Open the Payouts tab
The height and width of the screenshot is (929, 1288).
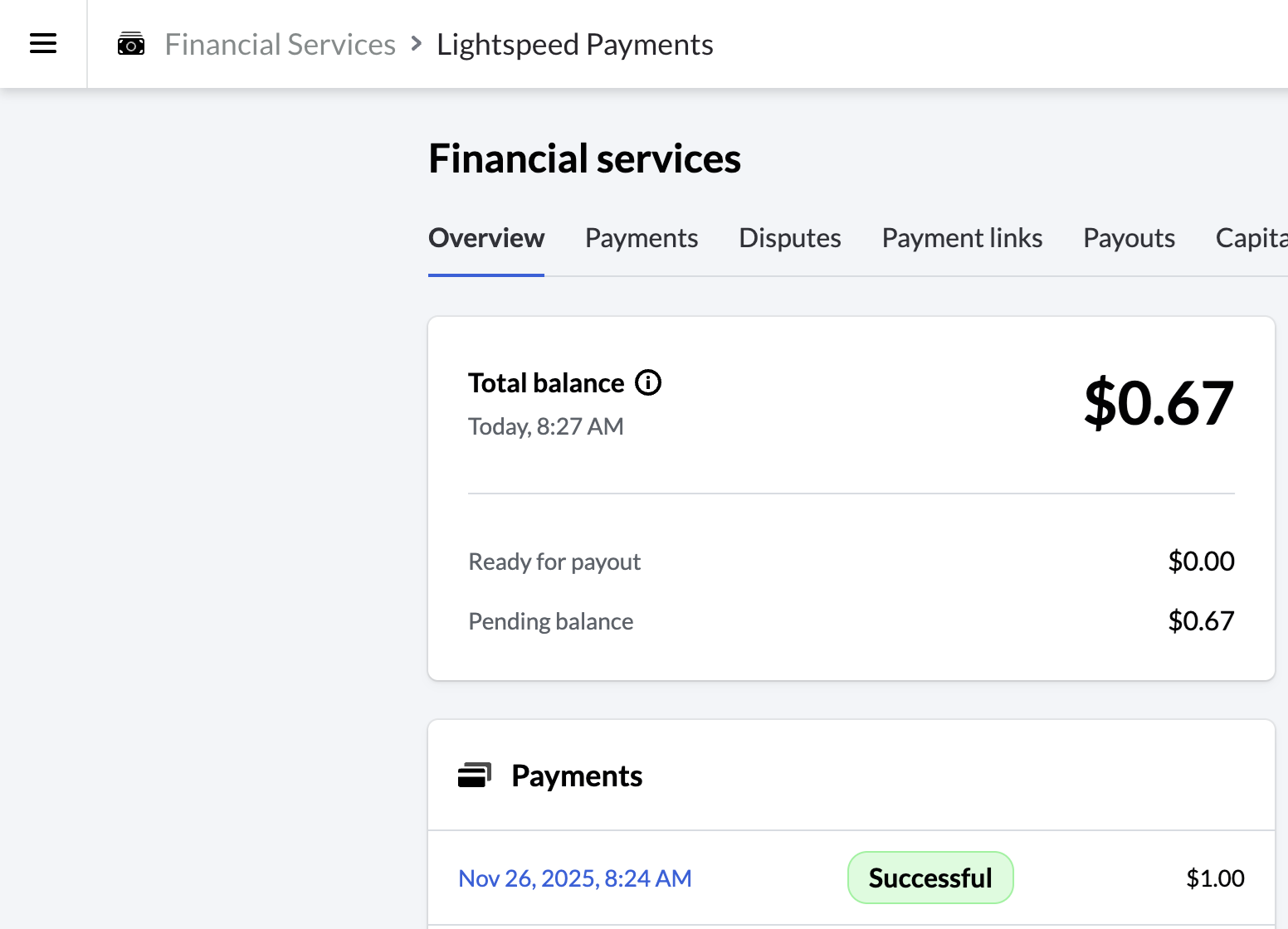(1129, 238)
